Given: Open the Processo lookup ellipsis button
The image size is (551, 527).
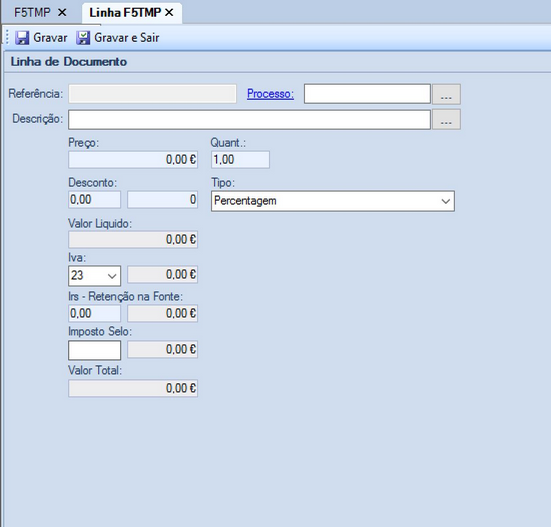Looking at the screenshot, I should coord(446,94).
